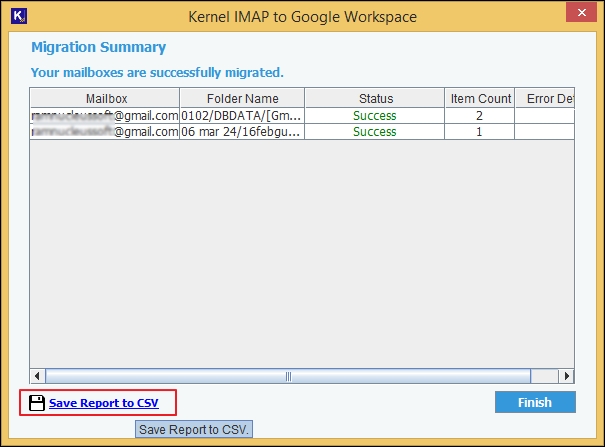
Task: Click the floppy disk save icon
Action: pos(37,403)
